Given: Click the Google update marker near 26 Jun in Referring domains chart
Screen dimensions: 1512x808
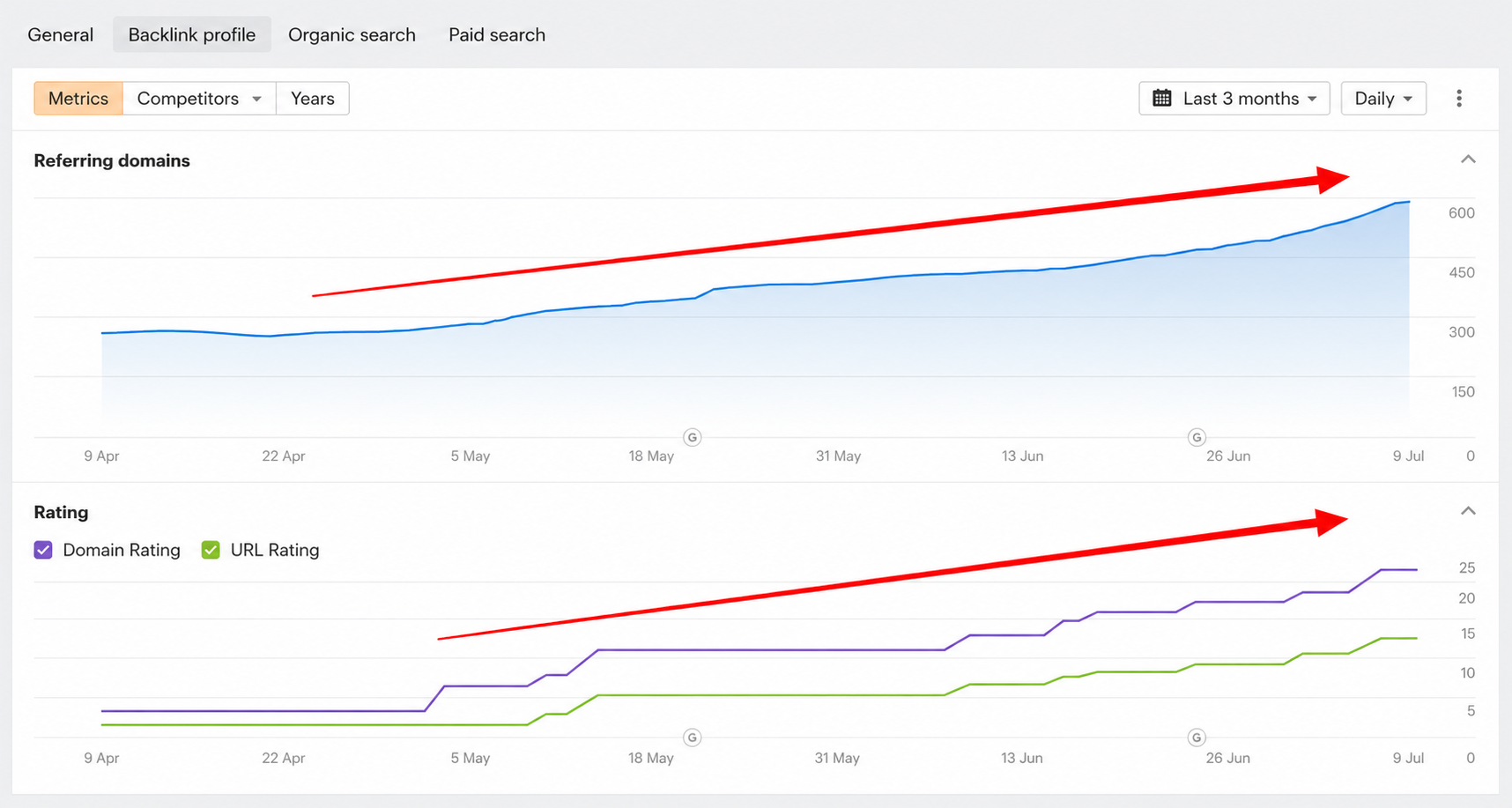Looking at the screenshot, I should click(x=1197, y=437).
